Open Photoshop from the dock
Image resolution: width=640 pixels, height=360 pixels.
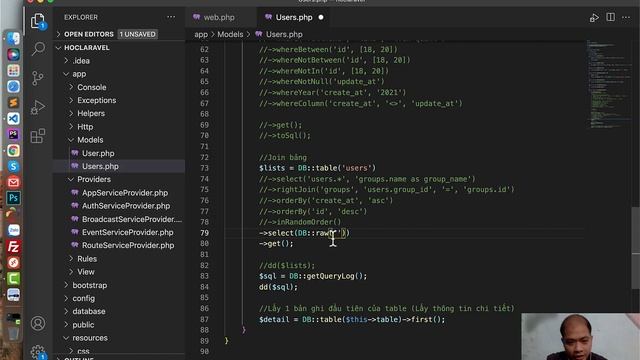click(x=13, y=198)
